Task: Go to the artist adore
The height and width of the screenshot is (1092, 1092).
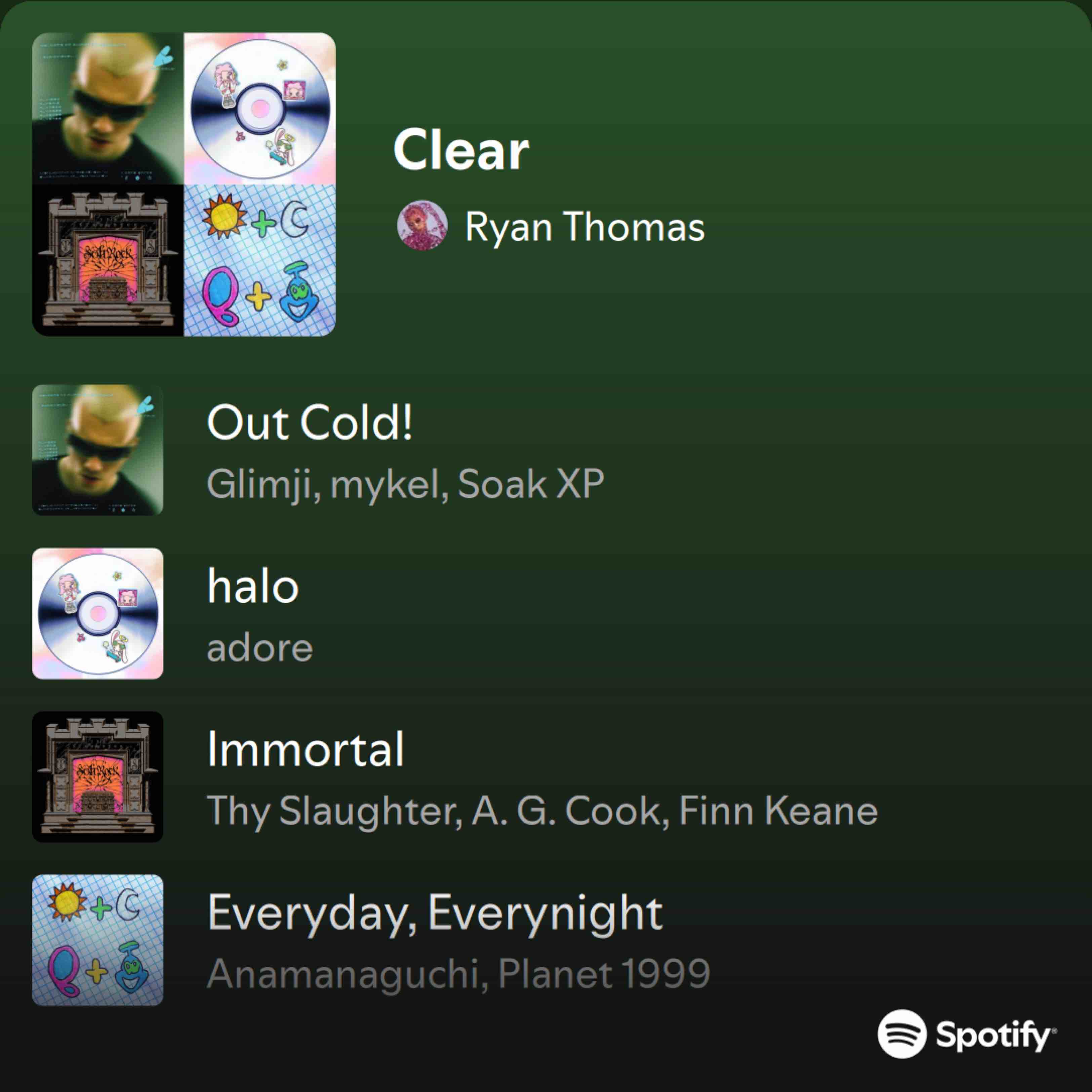Action: click(259, 648)
